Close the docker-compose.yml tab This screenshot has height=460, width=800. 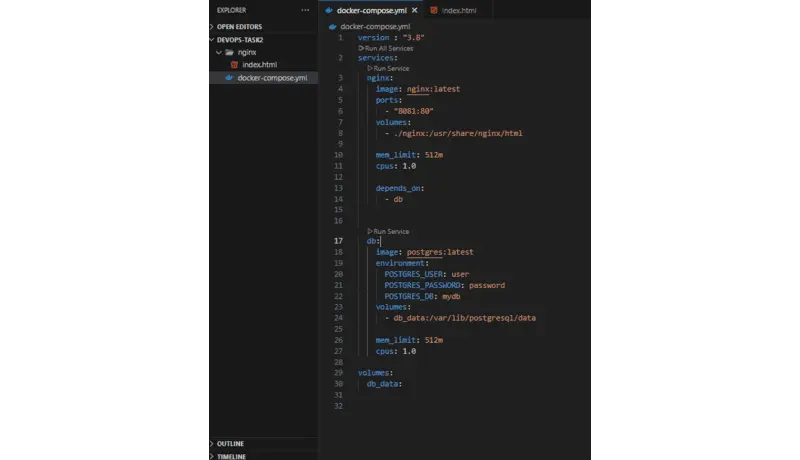(x=414, y=10)
